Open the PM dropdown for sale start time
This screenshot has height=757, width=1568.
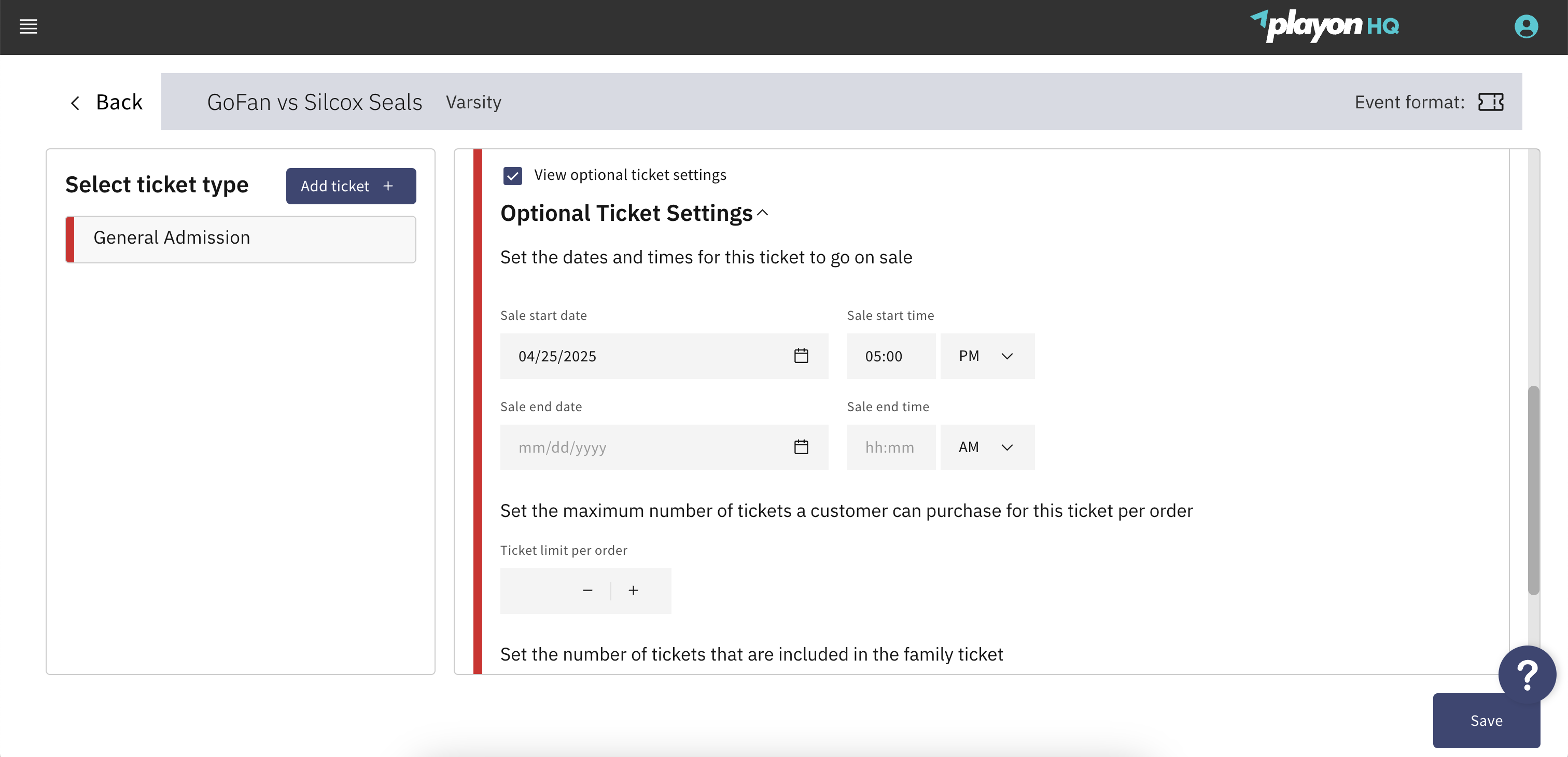pyautogui.click(x=987, y=356)
